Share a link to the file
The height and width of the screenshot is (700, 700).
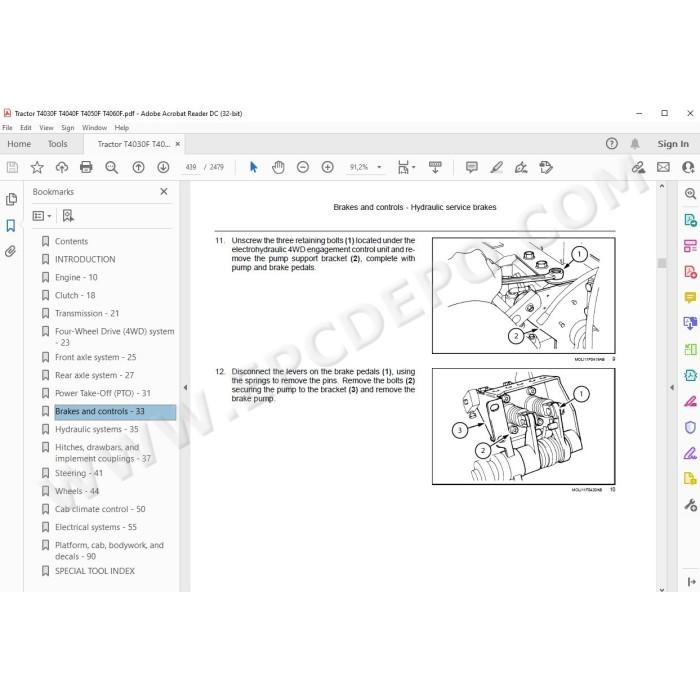click(x=638, y=167)
